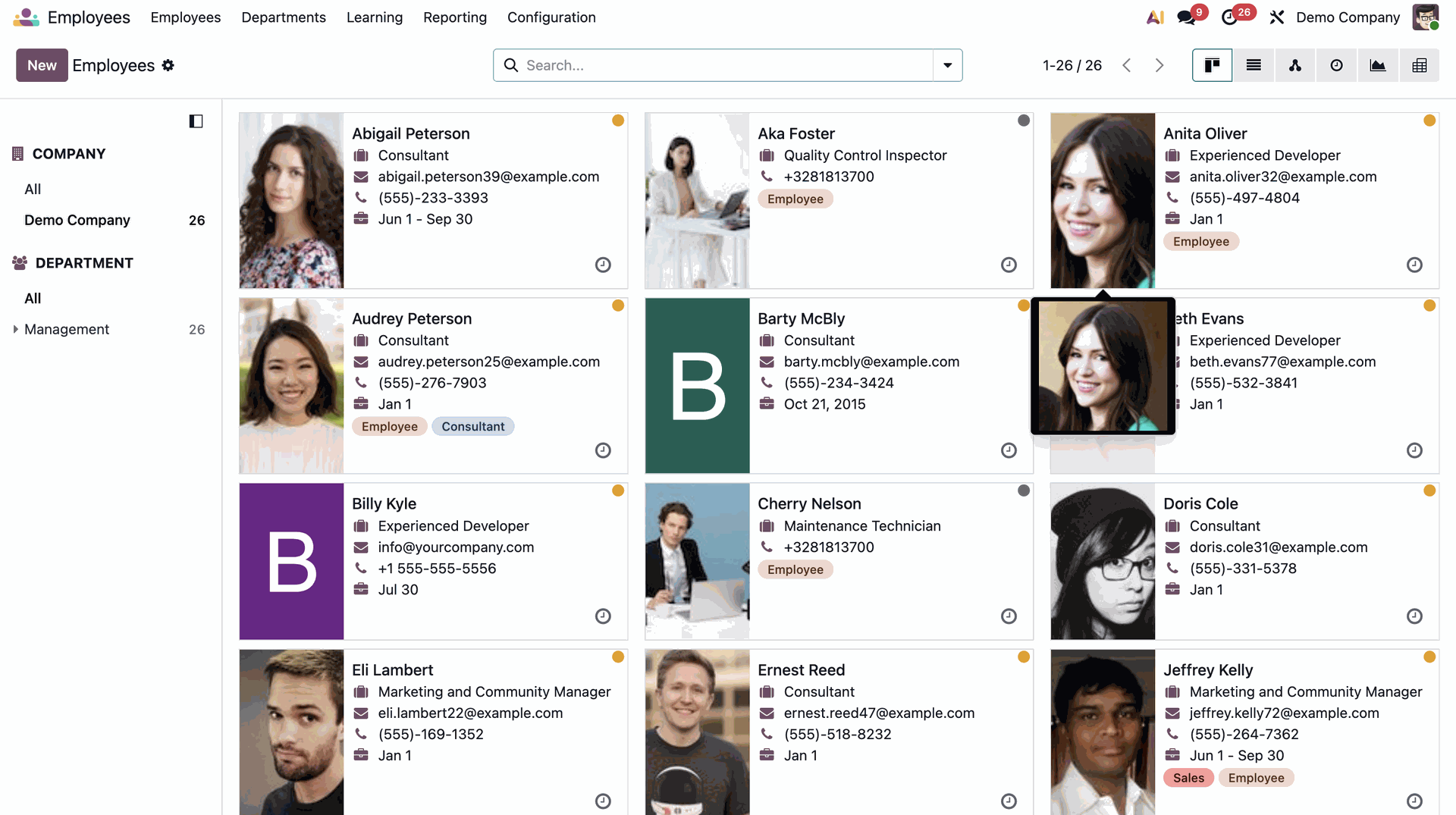
Task: Open the AI assistant icon in top bar
Action: click(x=1154, y=17)
